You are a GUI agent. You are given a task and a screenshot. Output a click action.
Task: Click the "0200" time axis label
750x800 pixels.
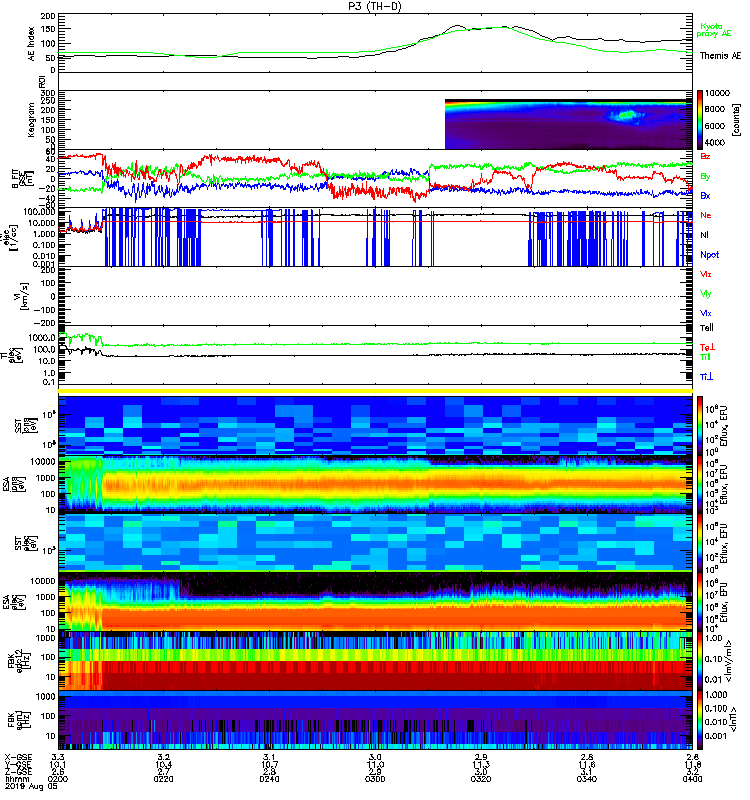pos(58,779)
